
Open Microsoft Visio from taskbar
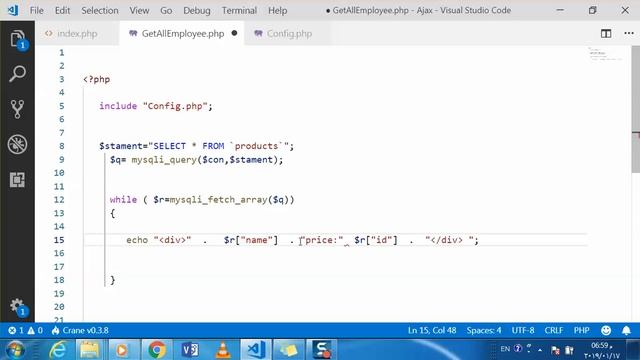pyautogui.click(x=190, y=350)
